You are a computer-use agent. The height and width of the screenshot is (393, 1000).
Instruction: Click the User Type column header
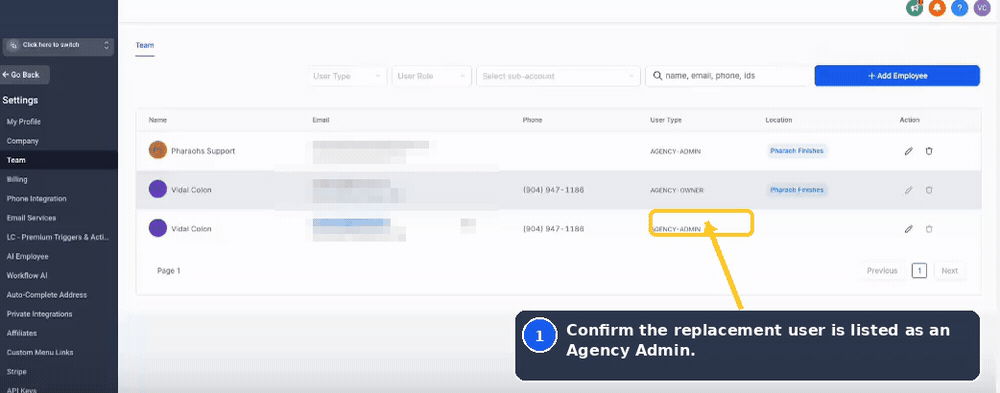point(666,120)
